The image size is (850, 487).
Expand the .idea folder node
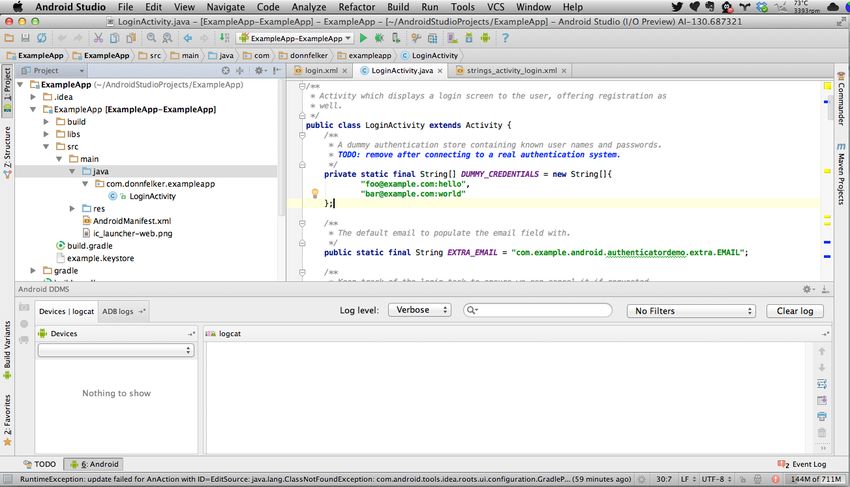pyautogui.click(x=33, y=97)
